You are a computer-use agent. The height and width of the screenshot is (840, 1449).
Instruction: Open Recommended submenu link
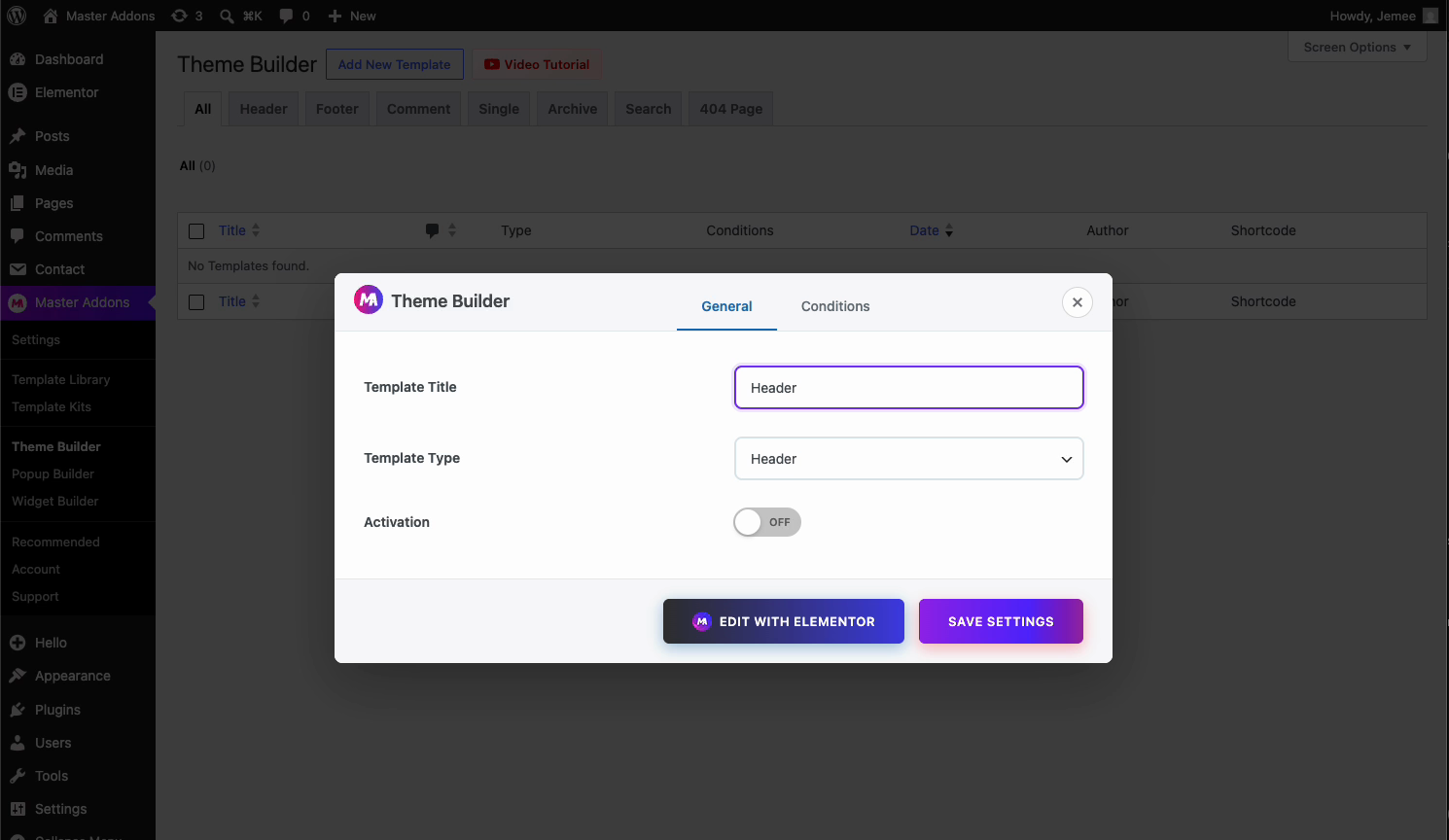[55, 542]
